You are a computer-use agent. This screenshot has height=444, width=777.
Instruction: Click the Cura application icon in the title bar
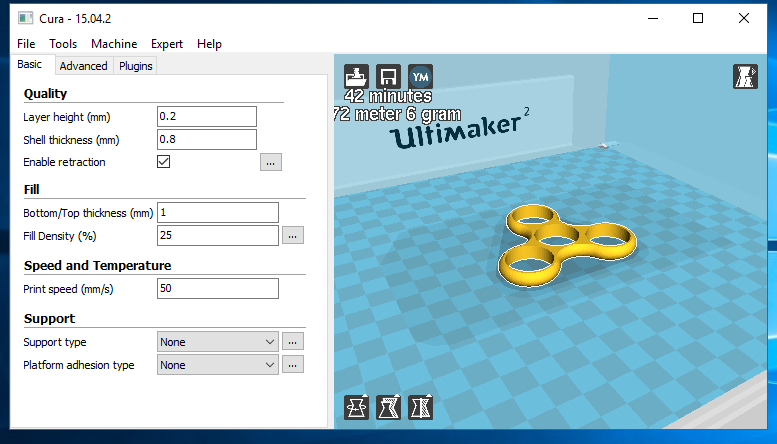coord(25,18)
